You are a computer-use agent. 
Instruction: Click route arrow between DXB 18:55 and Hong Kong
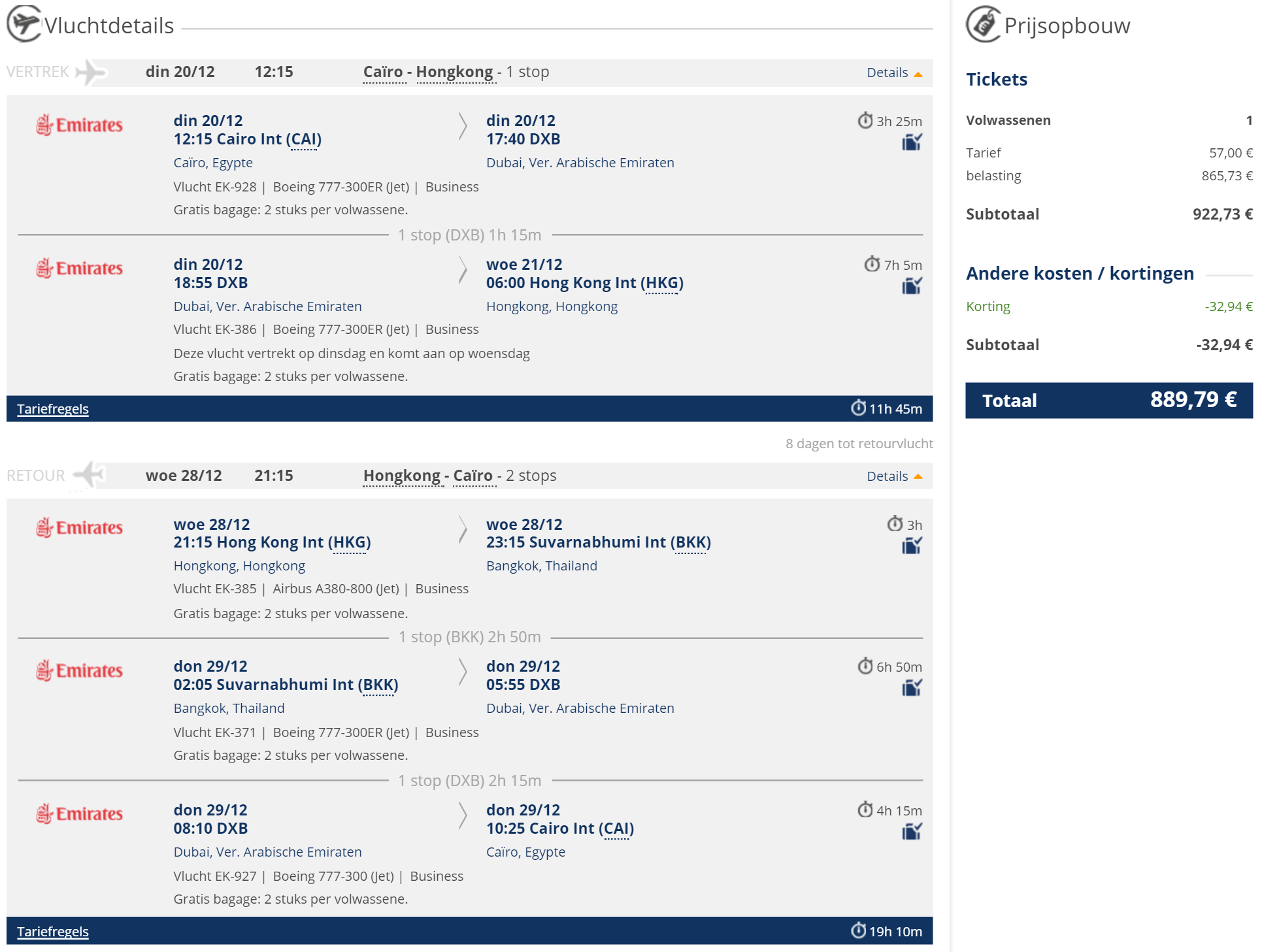click(463, 270)
